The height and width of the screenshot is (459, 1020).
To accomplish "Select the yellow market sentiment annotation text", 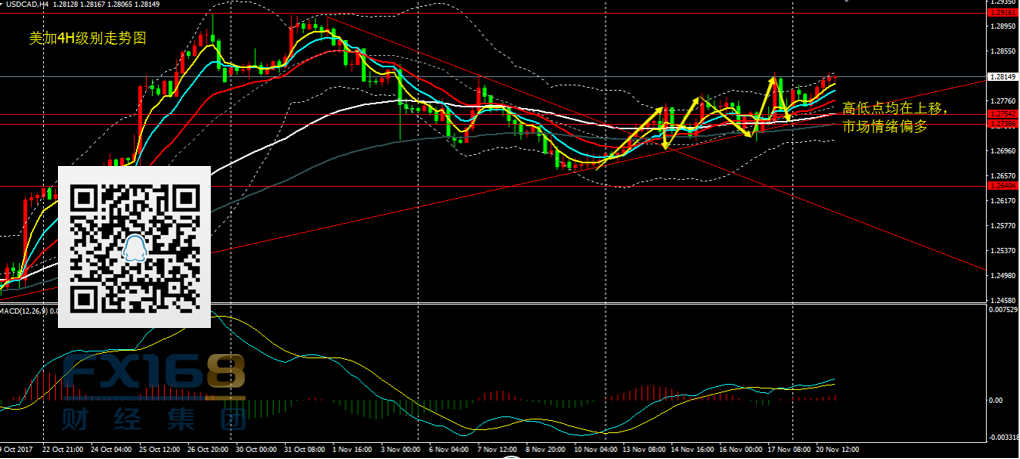I will point(893,117).
